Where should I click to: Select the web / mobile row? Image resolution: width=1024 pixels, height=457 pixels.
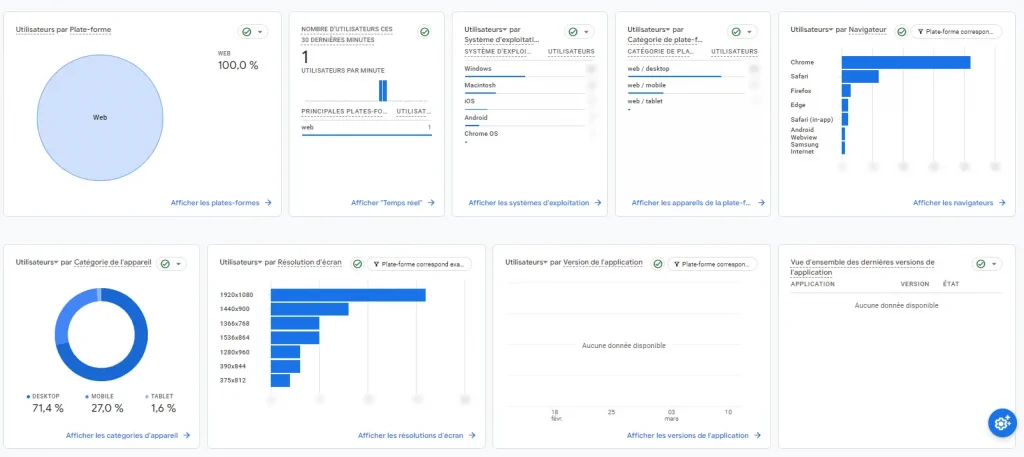[x=693, y=86]
